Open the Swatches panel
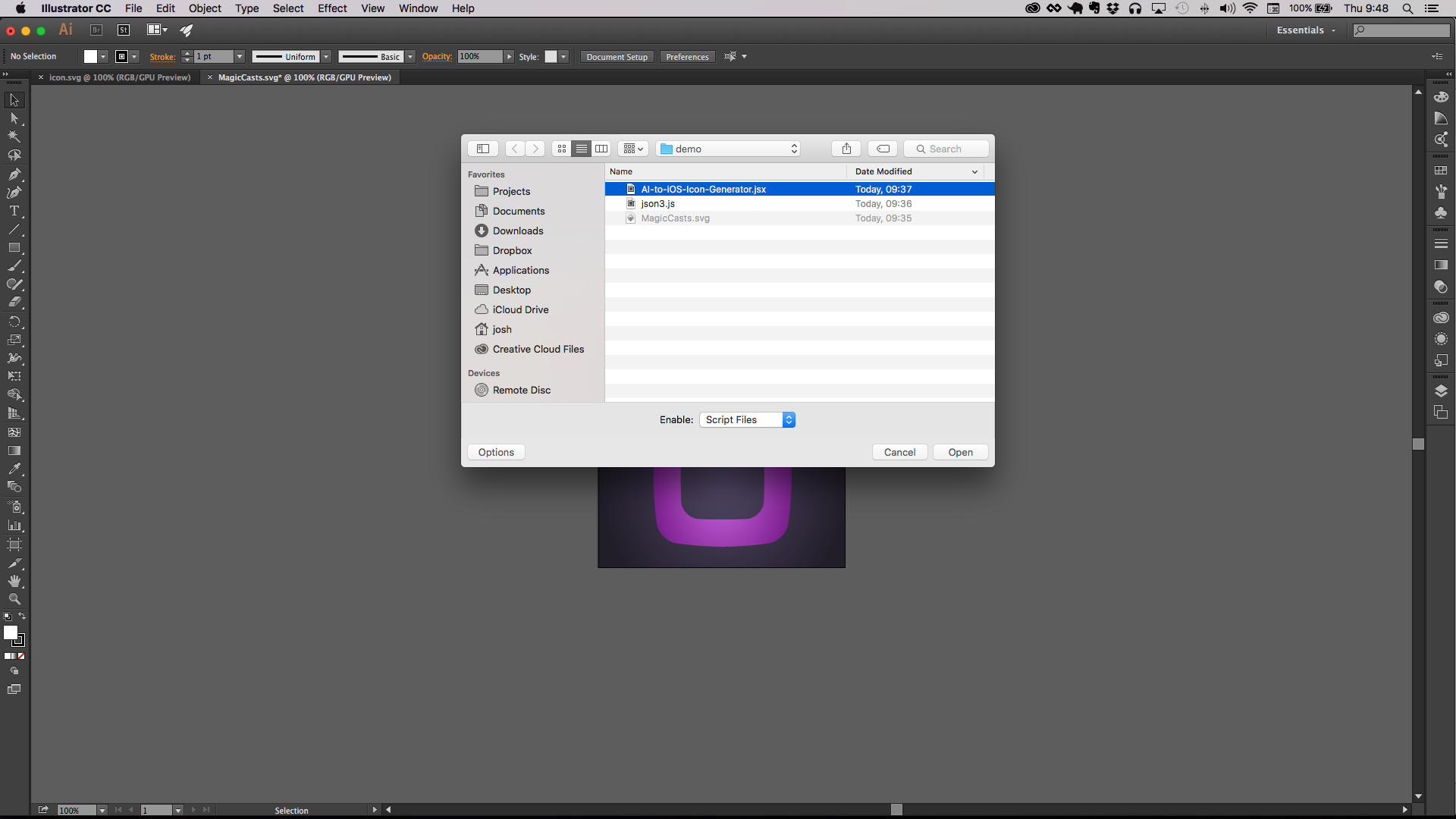The height and width of the screenshot is (819, 1456). [1442, 170]
